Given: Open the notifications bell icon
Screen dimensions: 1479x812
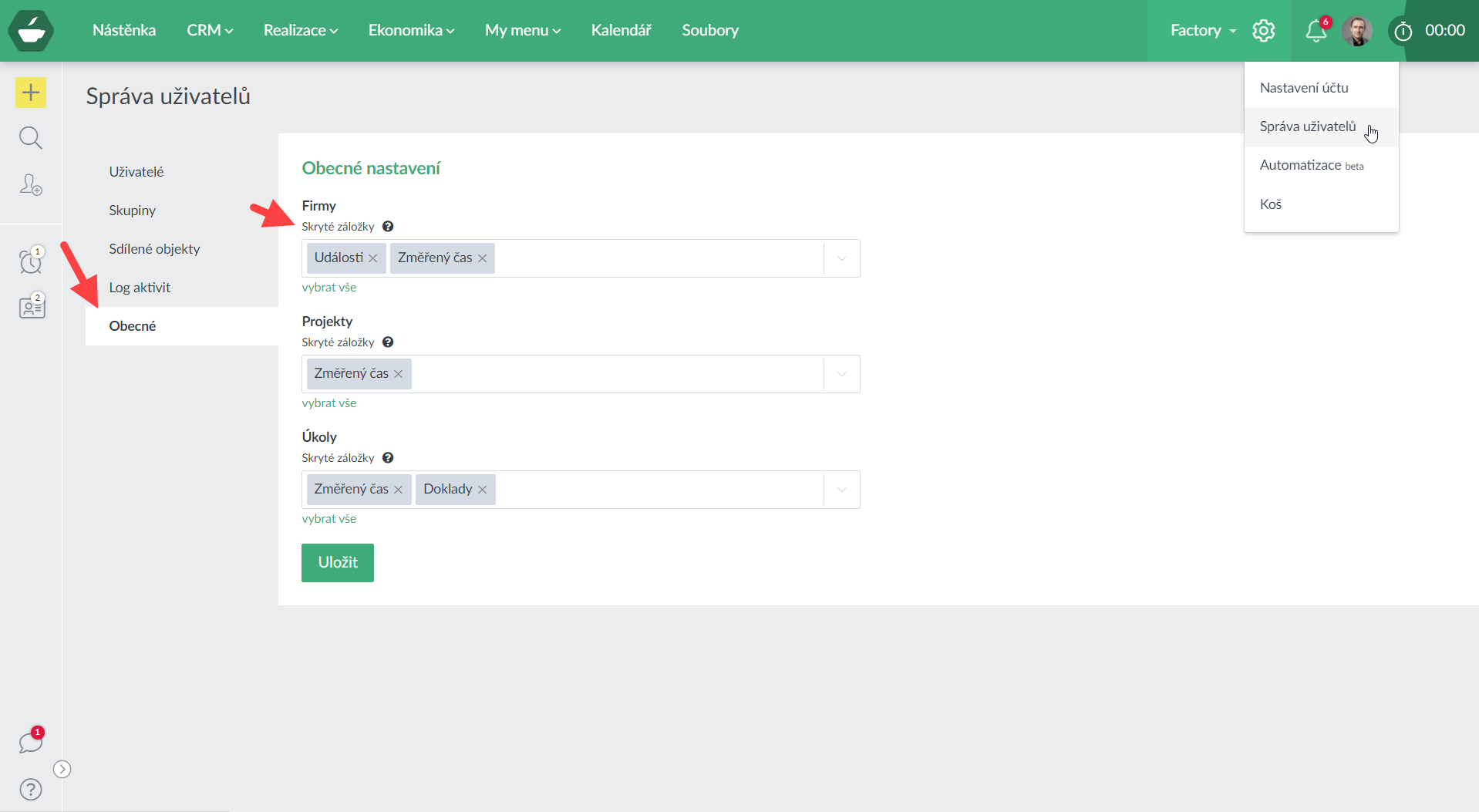Looking at the screenshot, I should point(1316,31).
